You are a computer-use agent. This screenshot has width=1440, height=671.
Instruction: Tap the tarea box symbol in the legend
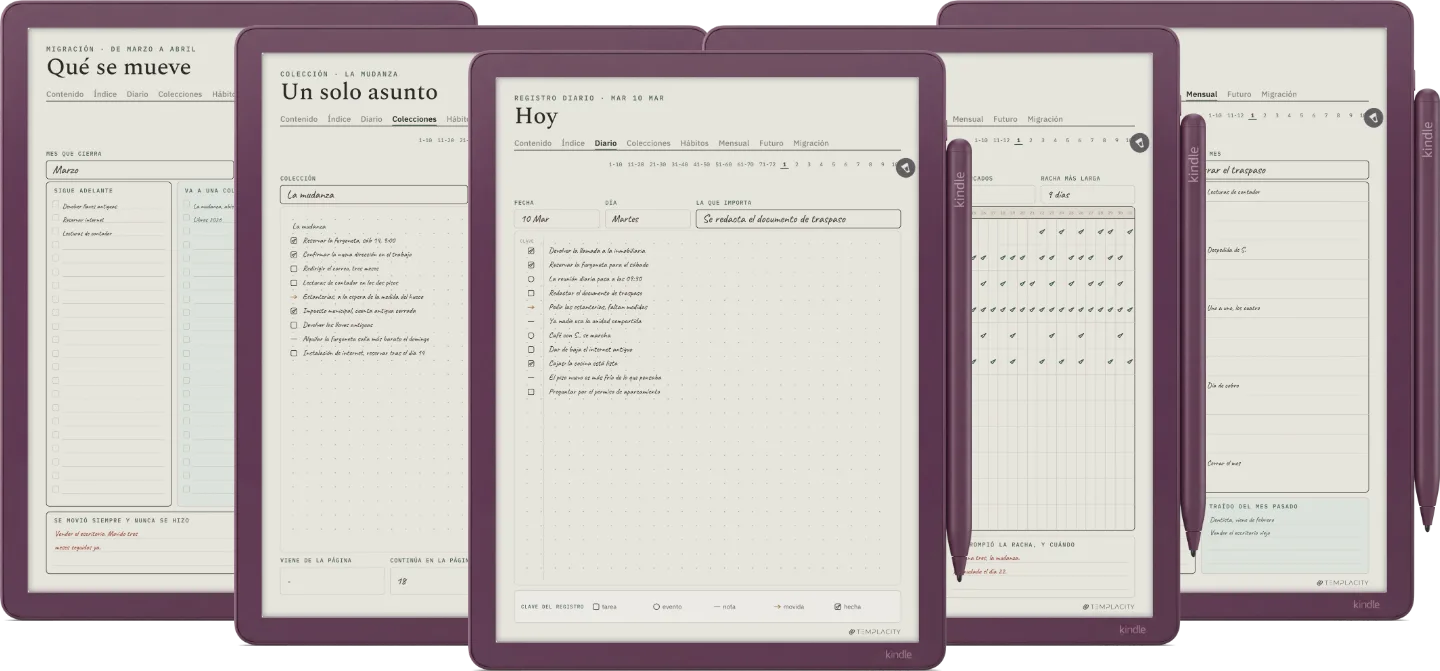[596, 607]
